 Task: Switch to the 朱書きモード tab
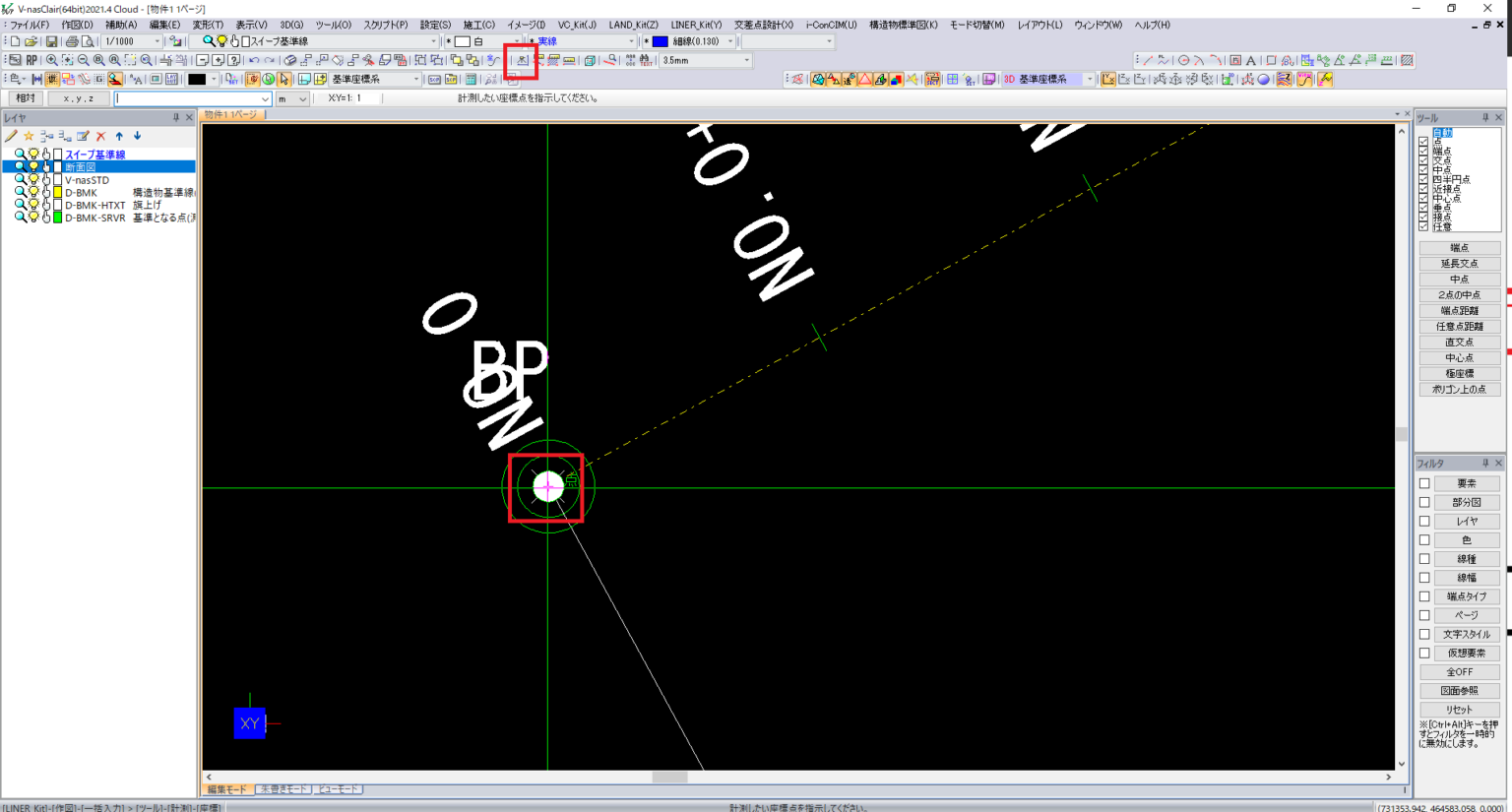coord(283,788)
